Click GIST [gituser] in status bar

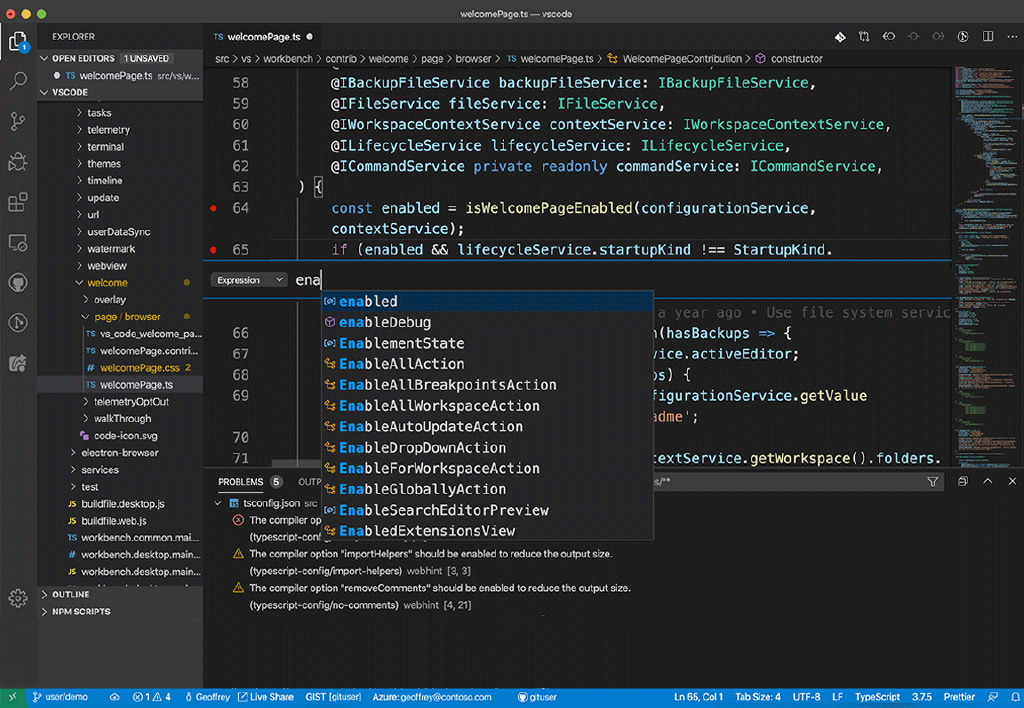333,698
